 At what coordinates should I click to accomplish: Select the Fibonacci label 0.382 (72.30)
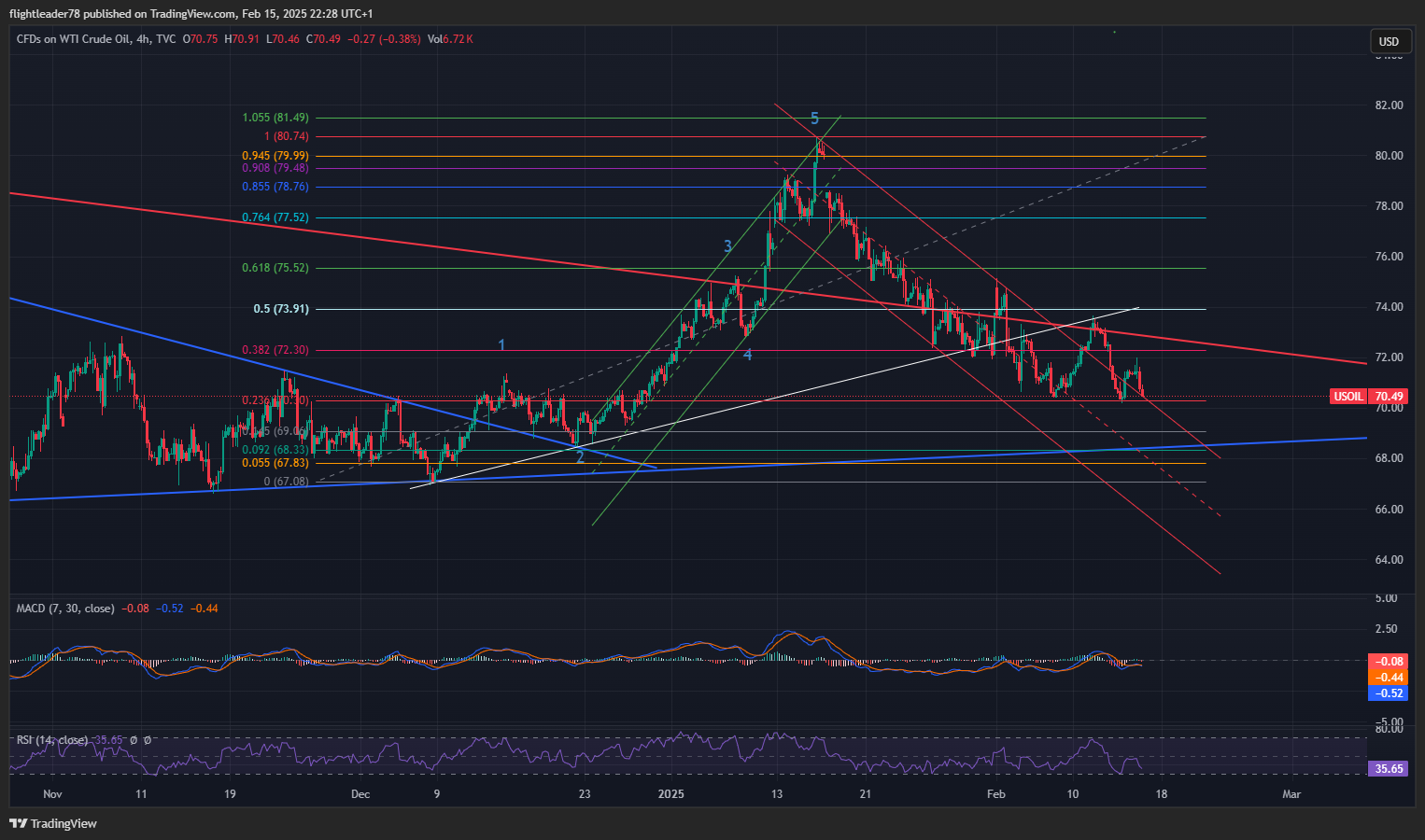[275, 350]
